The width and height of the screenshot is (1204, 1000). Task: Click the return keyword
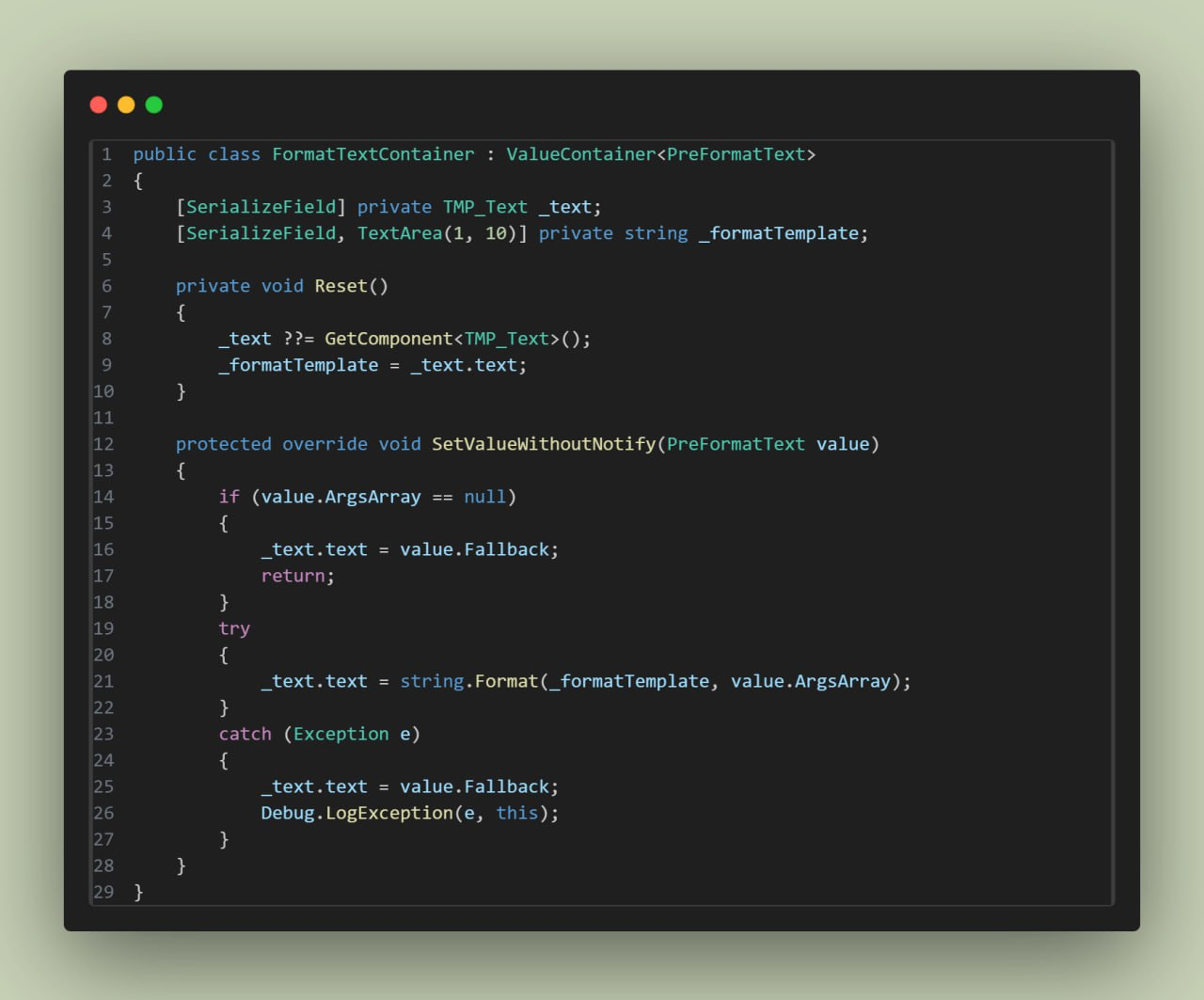[293, 576]
